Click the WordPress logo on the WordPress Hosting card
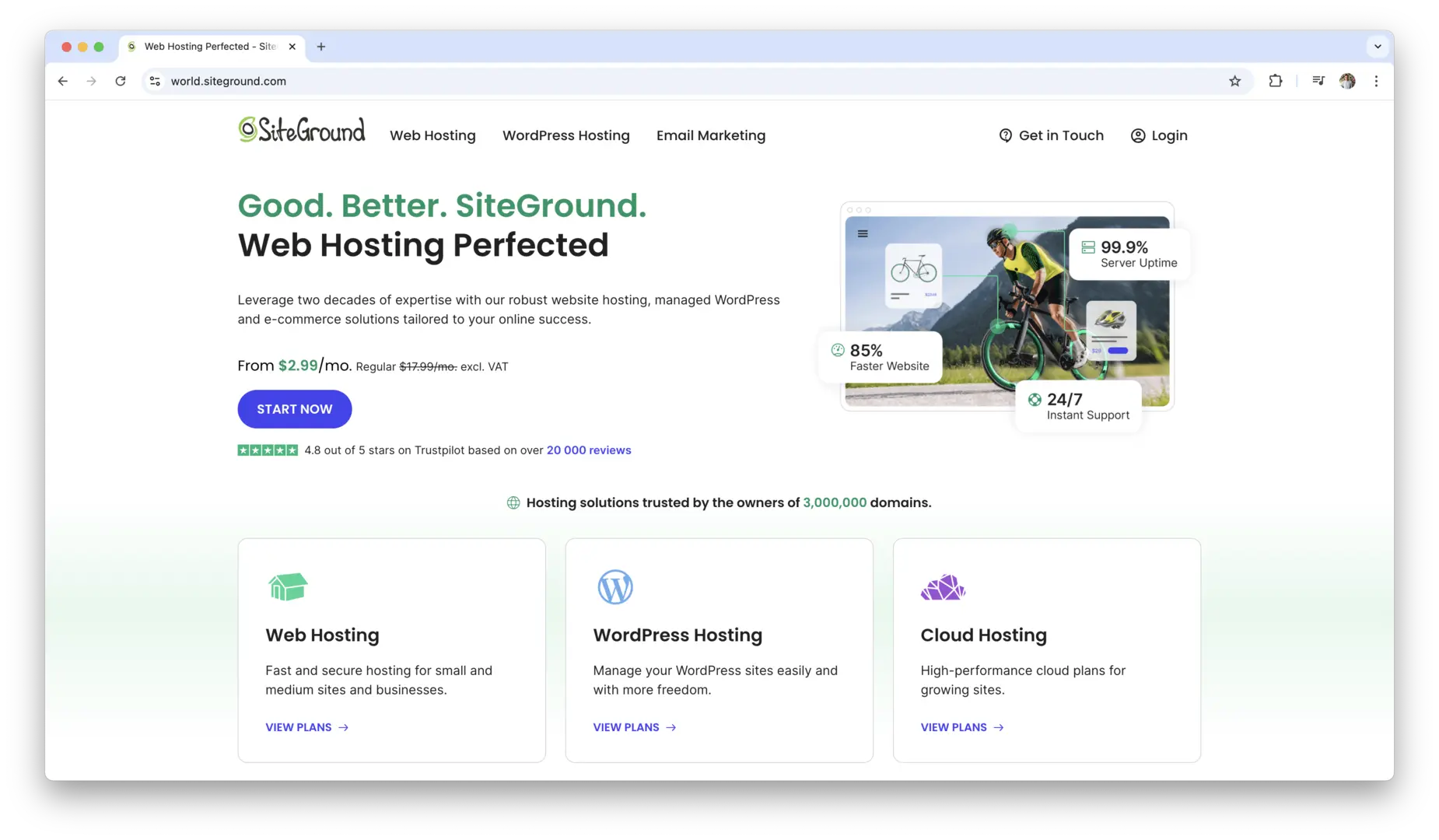 pos(614,586)
